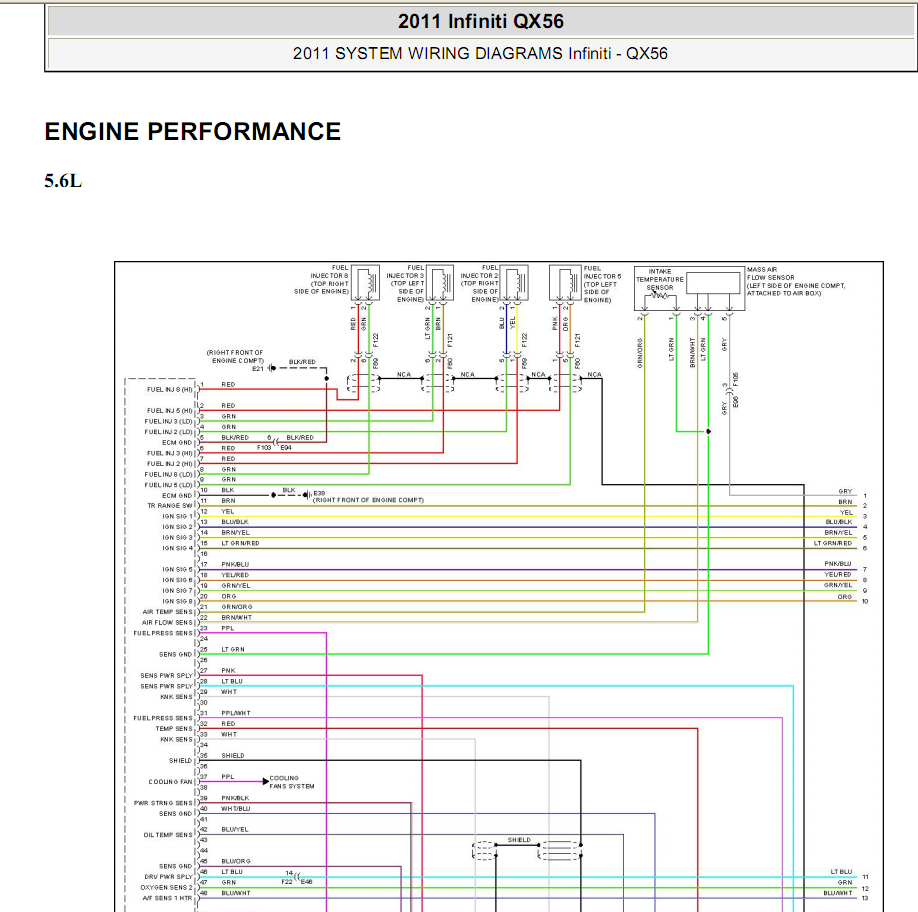Click the "INTAKE TEMPERATURE SENSOR" label
The image size is (918, 912).
(660, 280)
